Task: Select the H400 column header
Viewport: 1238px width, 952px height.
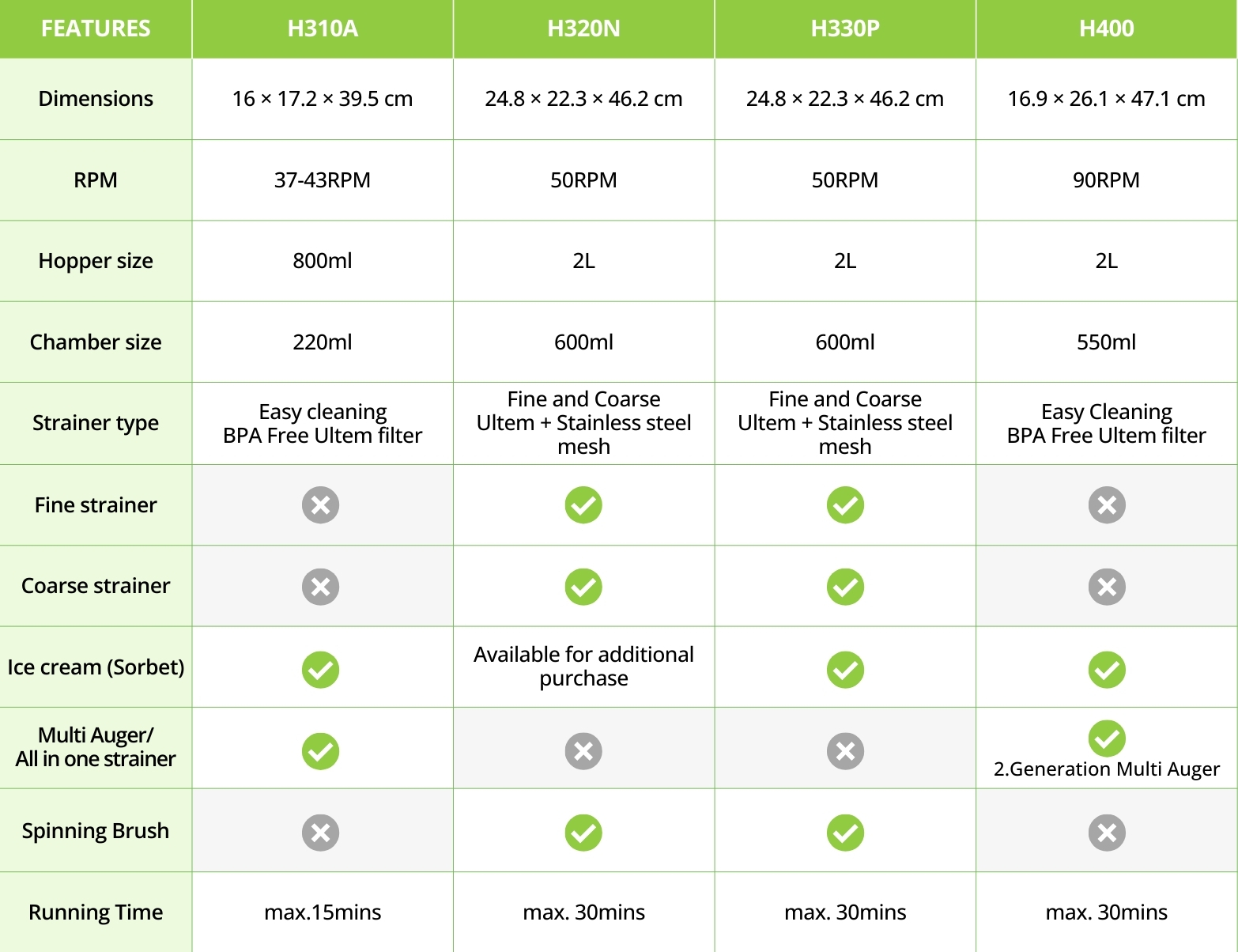Action: (1107, 28)
